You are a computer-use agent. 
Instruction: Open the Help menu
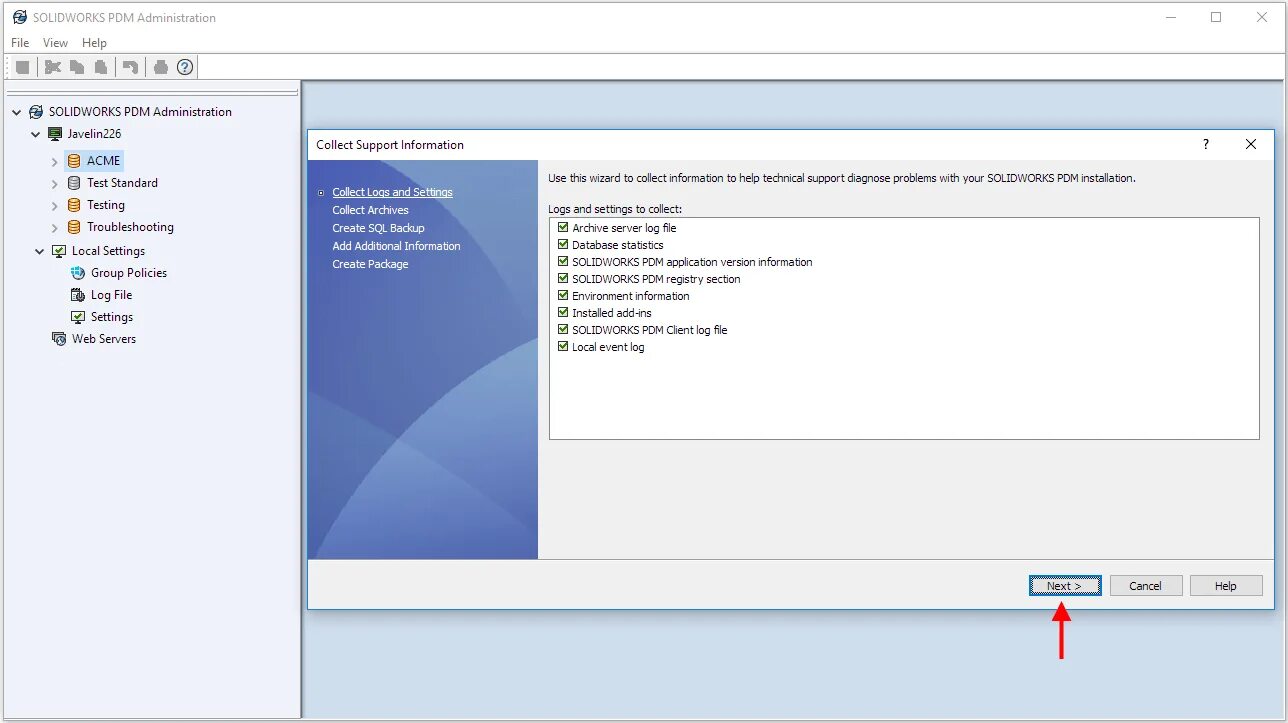(x=94, y=43)
